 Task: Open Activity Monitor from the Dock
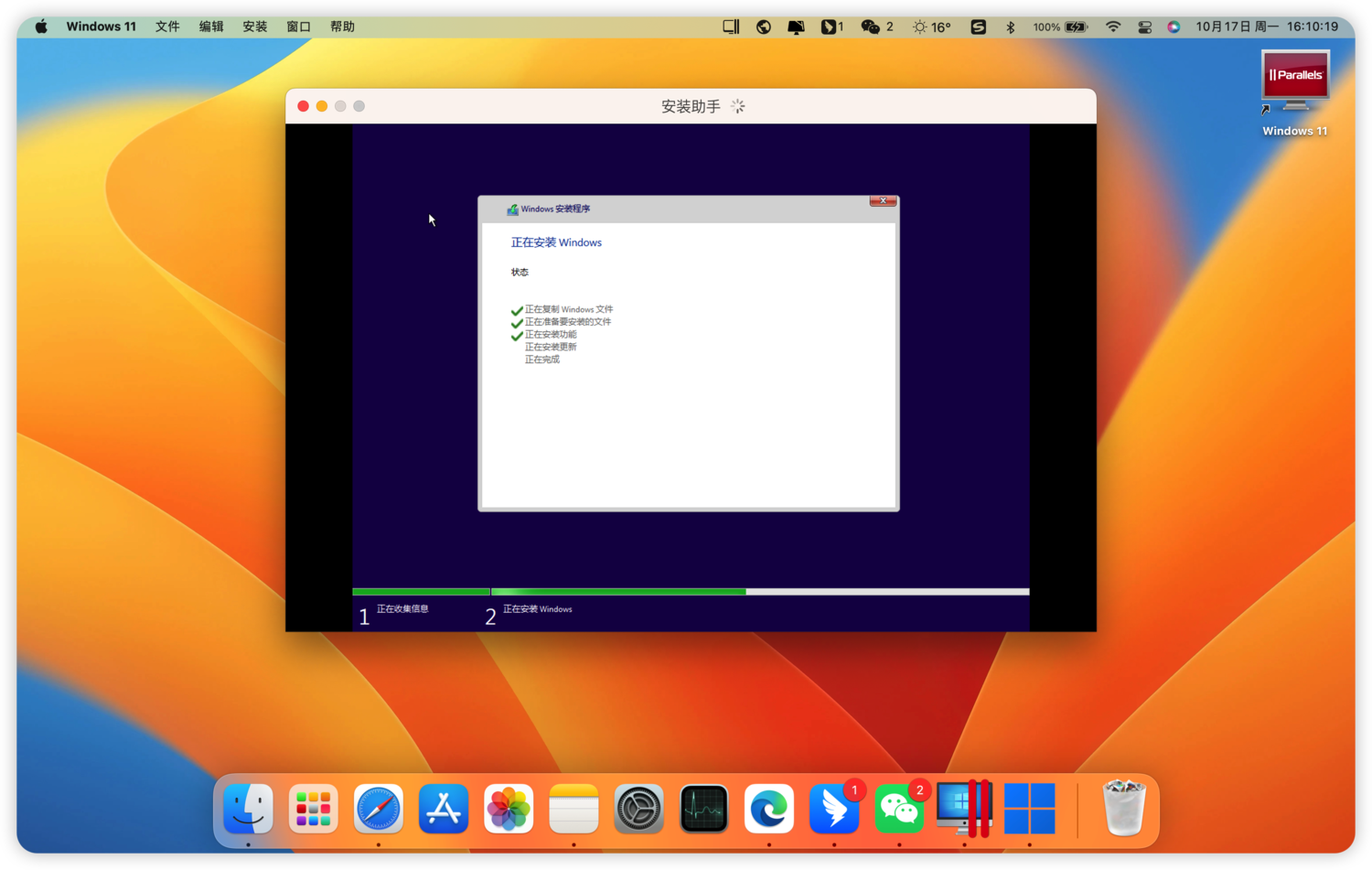703,809
